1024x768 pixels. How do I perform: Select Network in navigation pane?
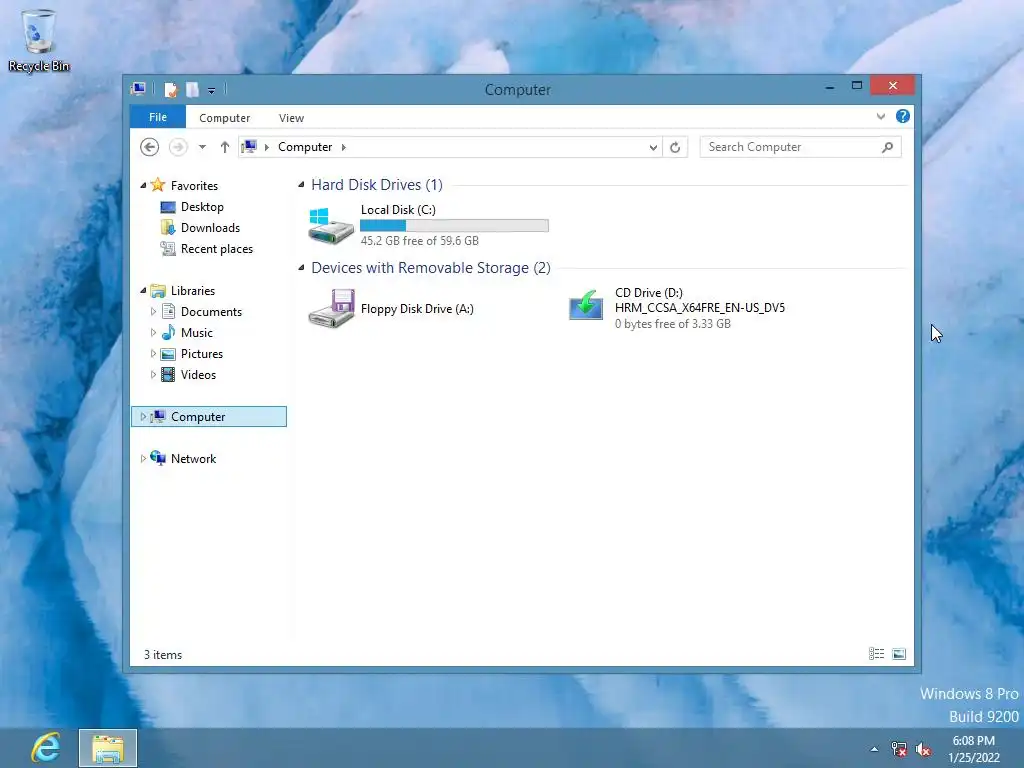point(193,458)
